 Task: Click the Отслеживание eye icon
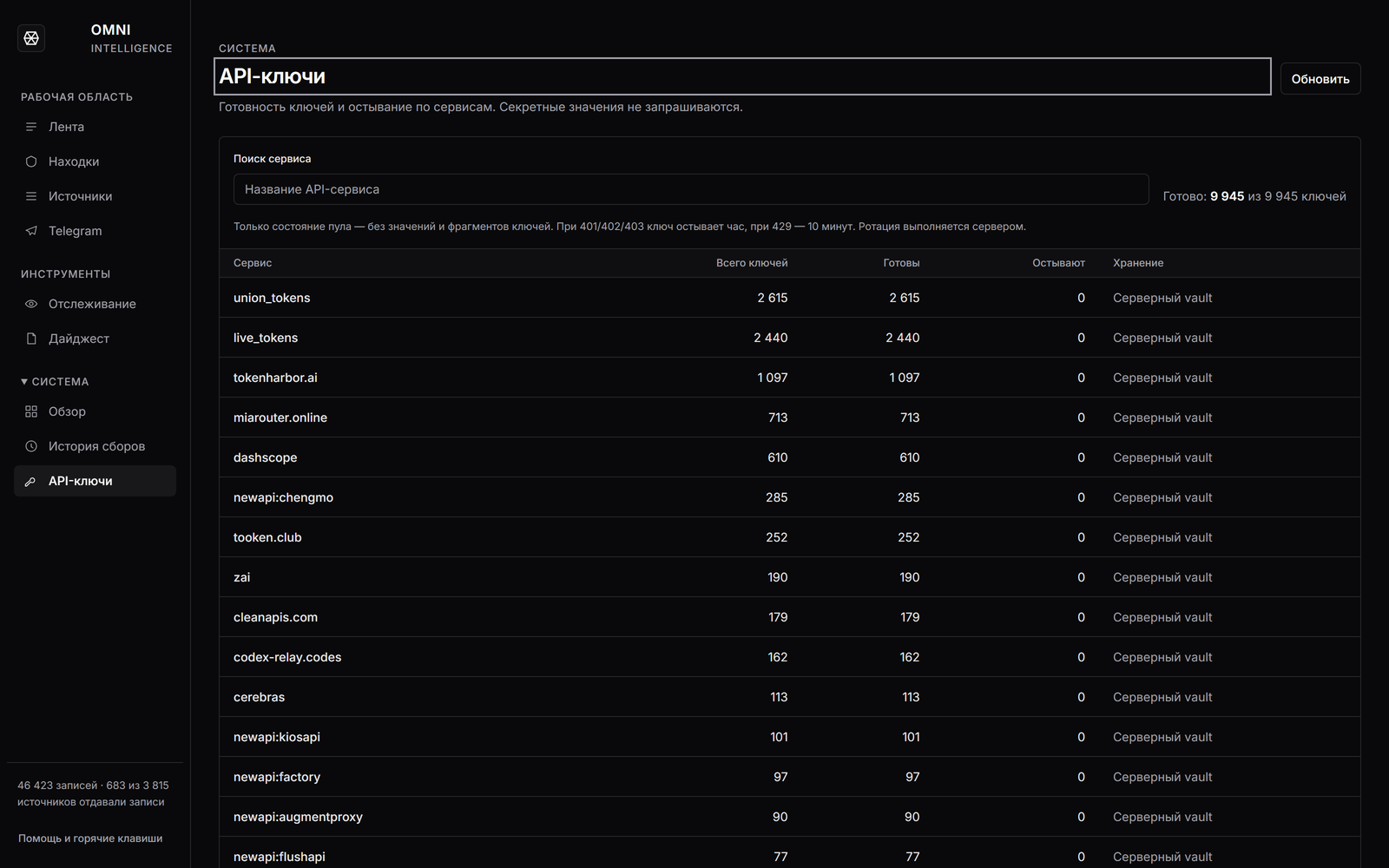[x=31, y=304]
